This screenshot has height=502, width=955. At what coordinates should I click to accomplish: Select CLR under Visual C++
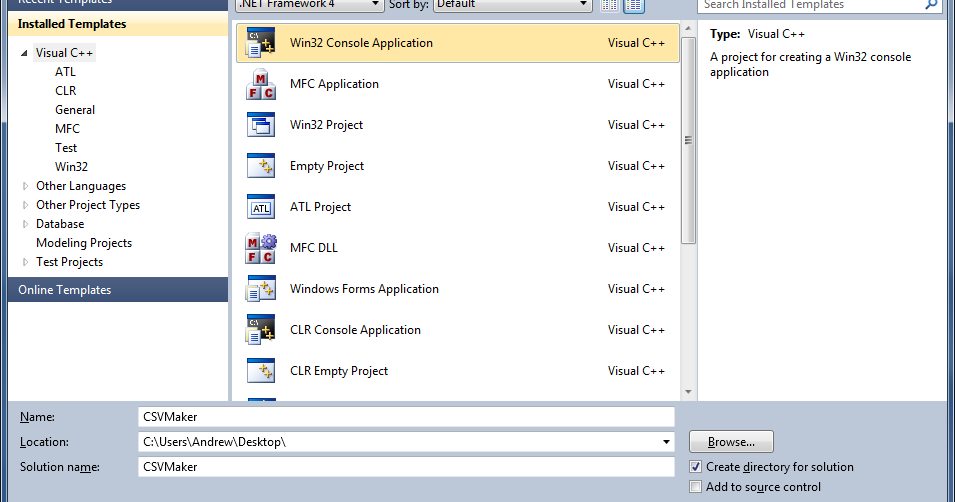pos(66,91)
